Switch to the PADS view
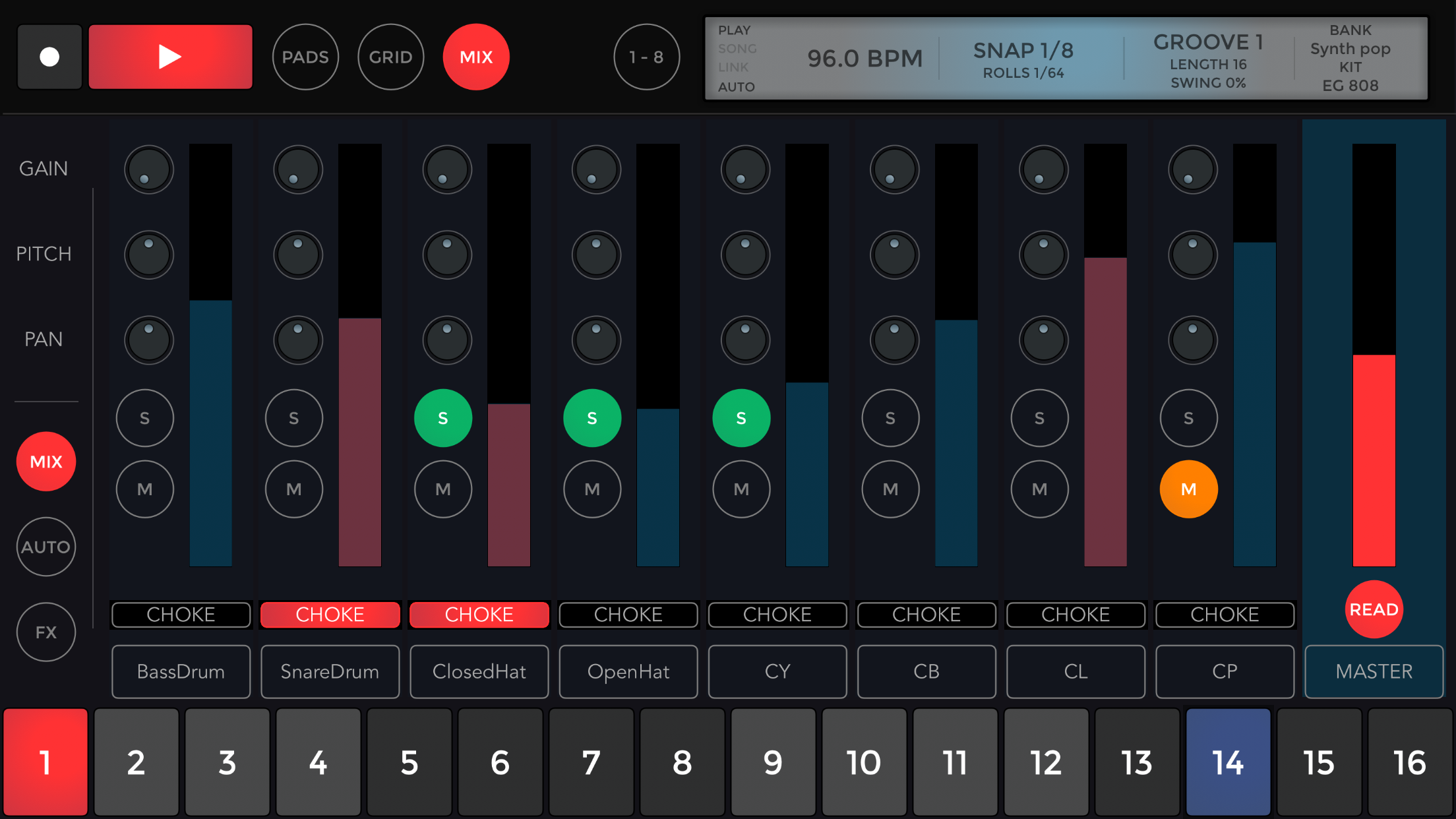 [305, 57]
